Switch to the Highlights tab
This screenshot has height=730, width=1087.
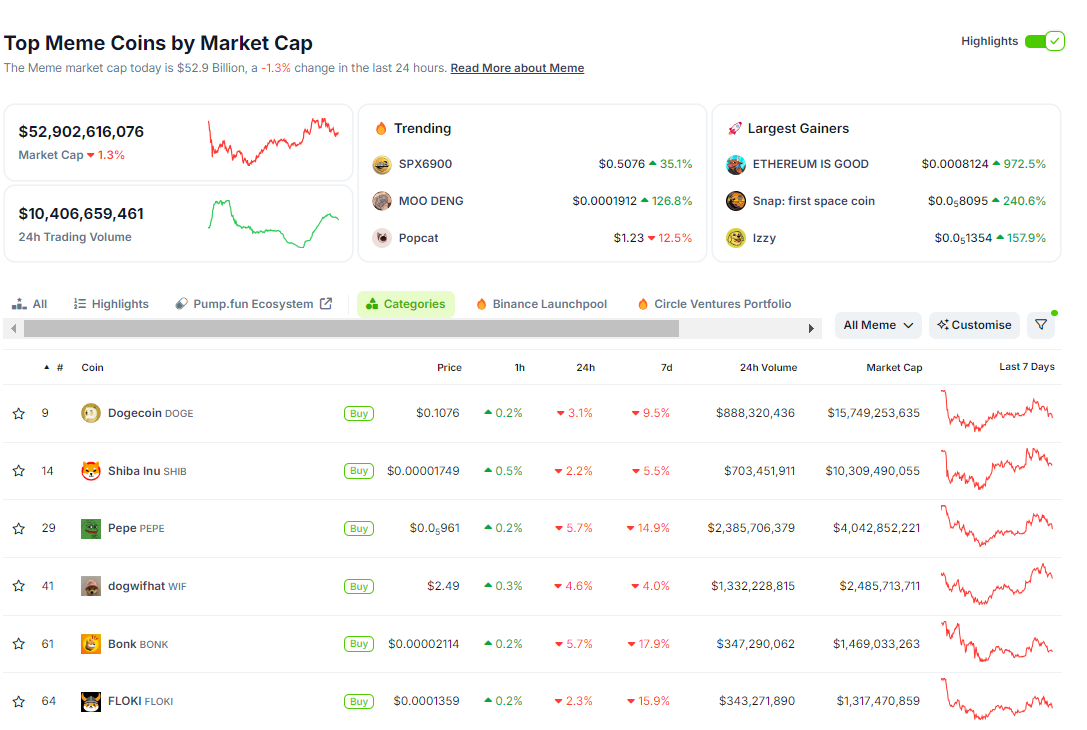coord(112,304)
